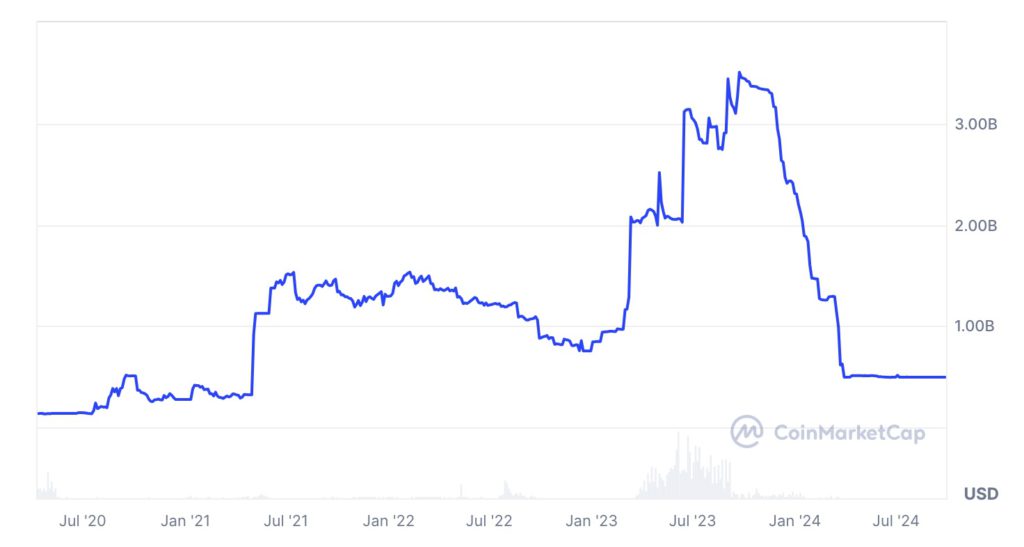Click the 3.00B y-axis label
Image resolution: width=1024 pixels, height=547 pixels.
pos(976,125)
